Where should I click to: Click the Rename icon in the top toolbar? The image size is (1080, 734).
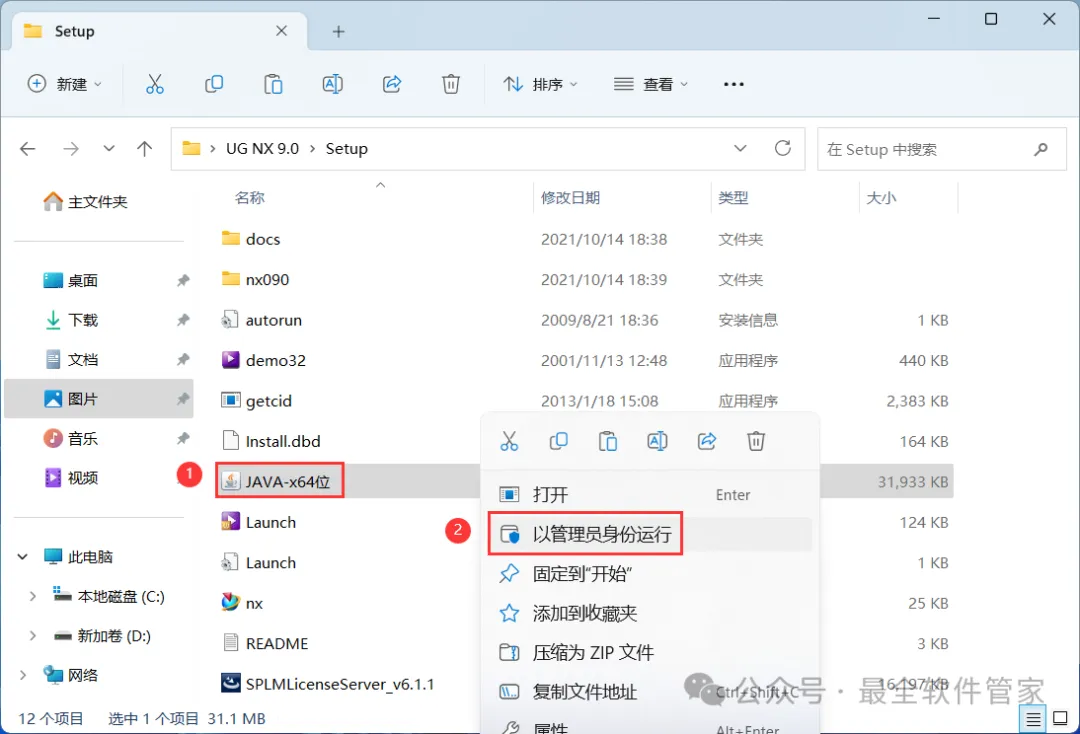(x=333, y=84)
